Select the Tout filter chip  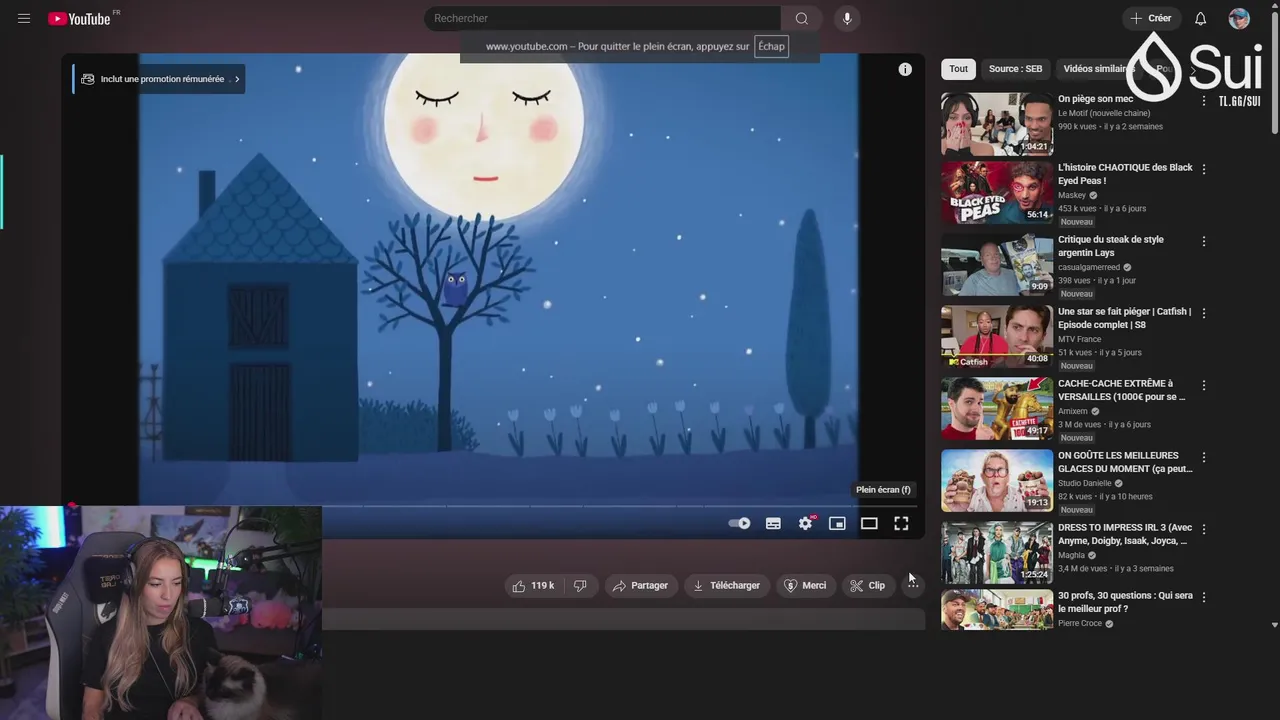click(958, 69)
